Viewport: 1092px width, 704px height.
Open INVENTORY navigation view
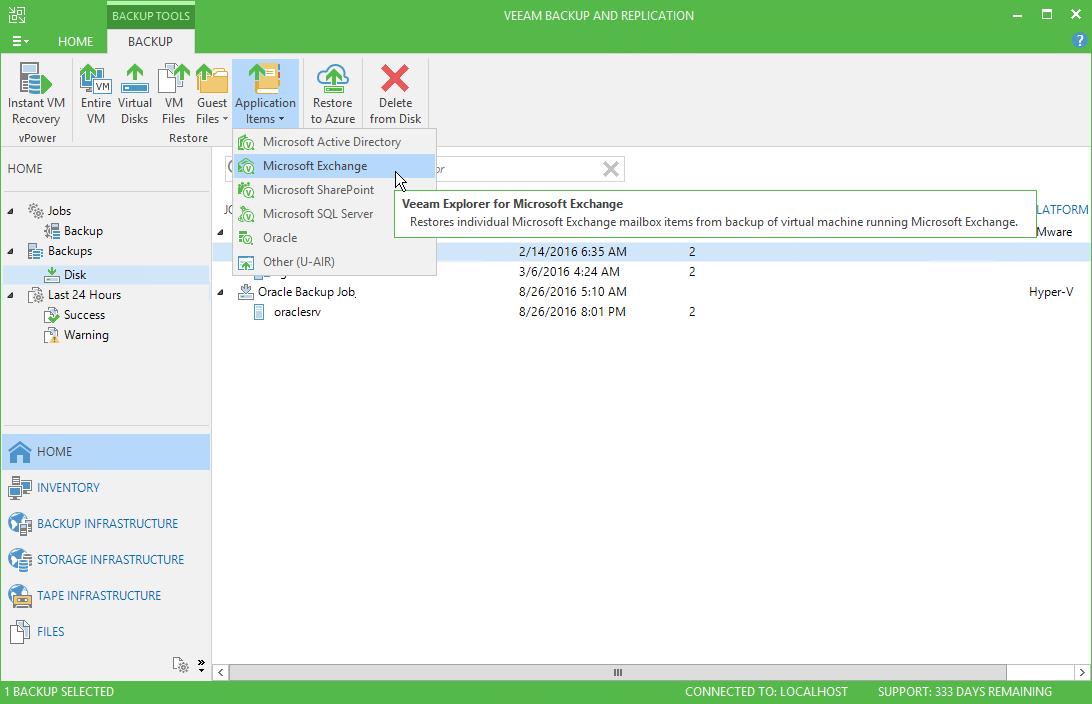(106, 487)
